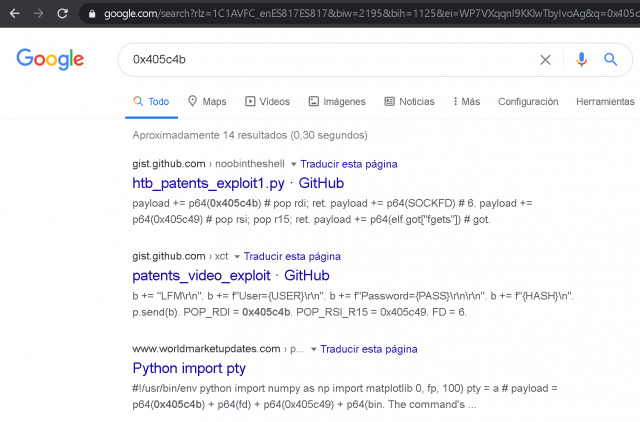Go back using the browser back arrow

click(15, 13)
